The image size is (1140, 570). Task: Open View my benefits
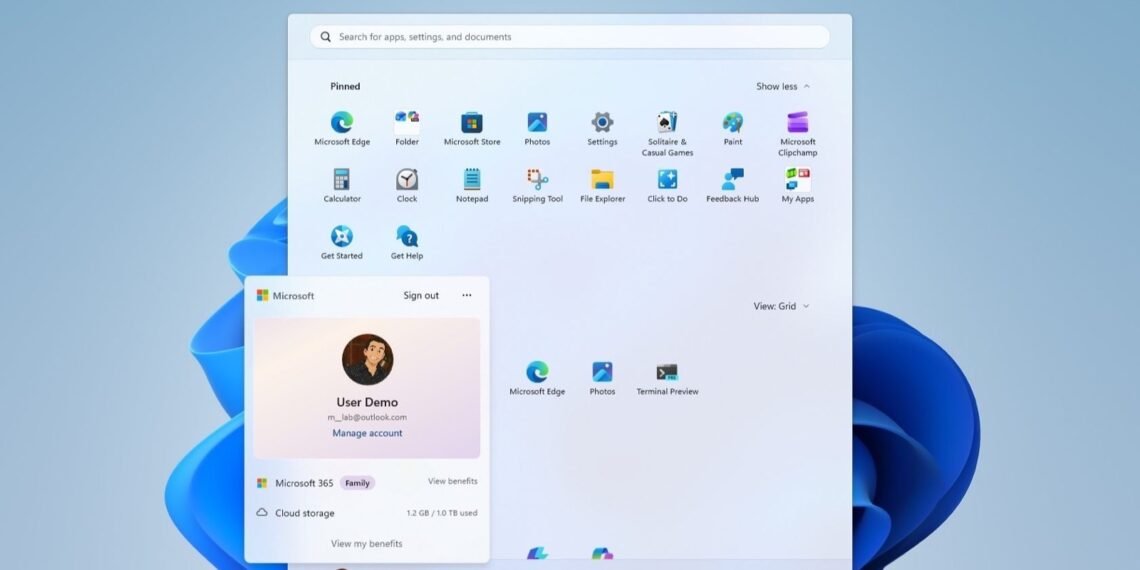tap(366, 544)
